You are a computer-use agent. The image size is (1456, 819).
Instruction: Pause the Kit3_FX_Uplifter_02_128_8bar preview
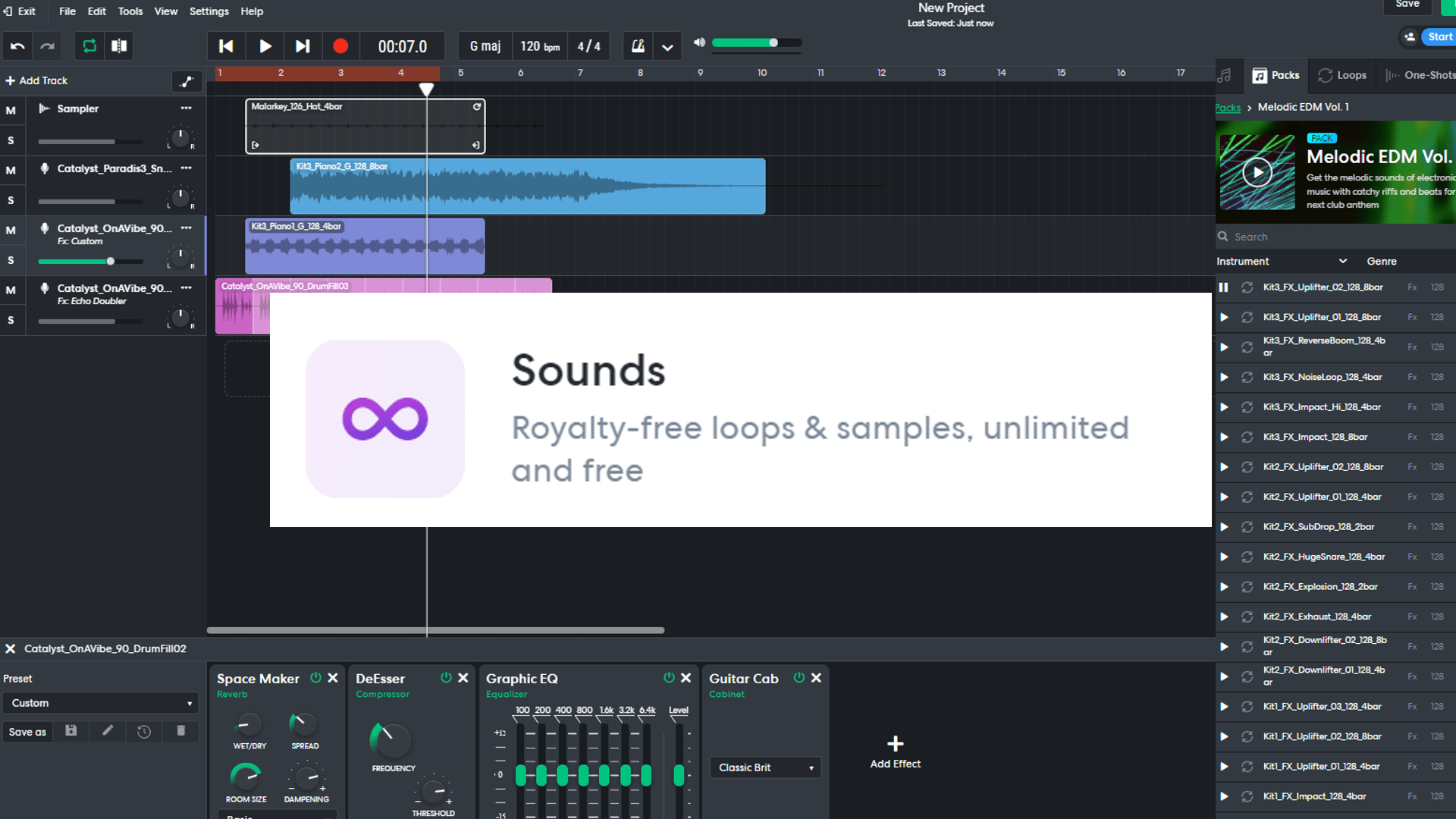coord(1223,287)
